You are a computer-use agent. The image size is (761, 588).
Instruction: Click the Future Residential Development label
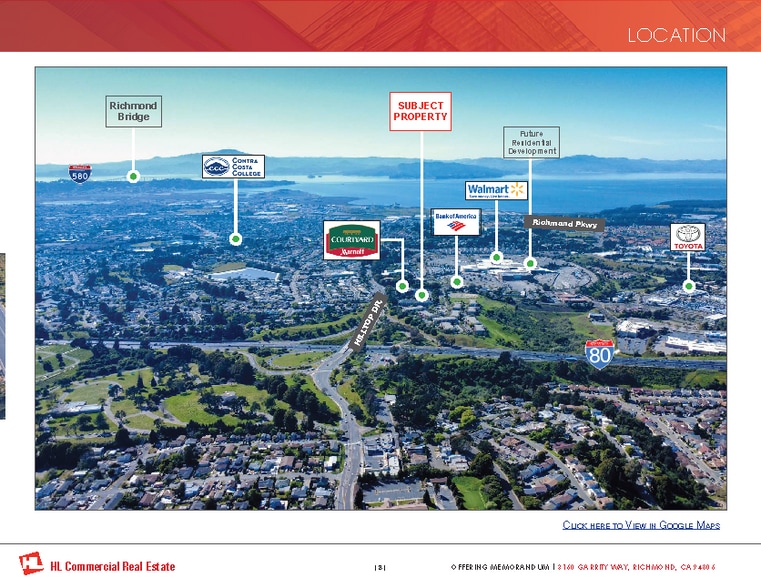click(x=531, y=142)
